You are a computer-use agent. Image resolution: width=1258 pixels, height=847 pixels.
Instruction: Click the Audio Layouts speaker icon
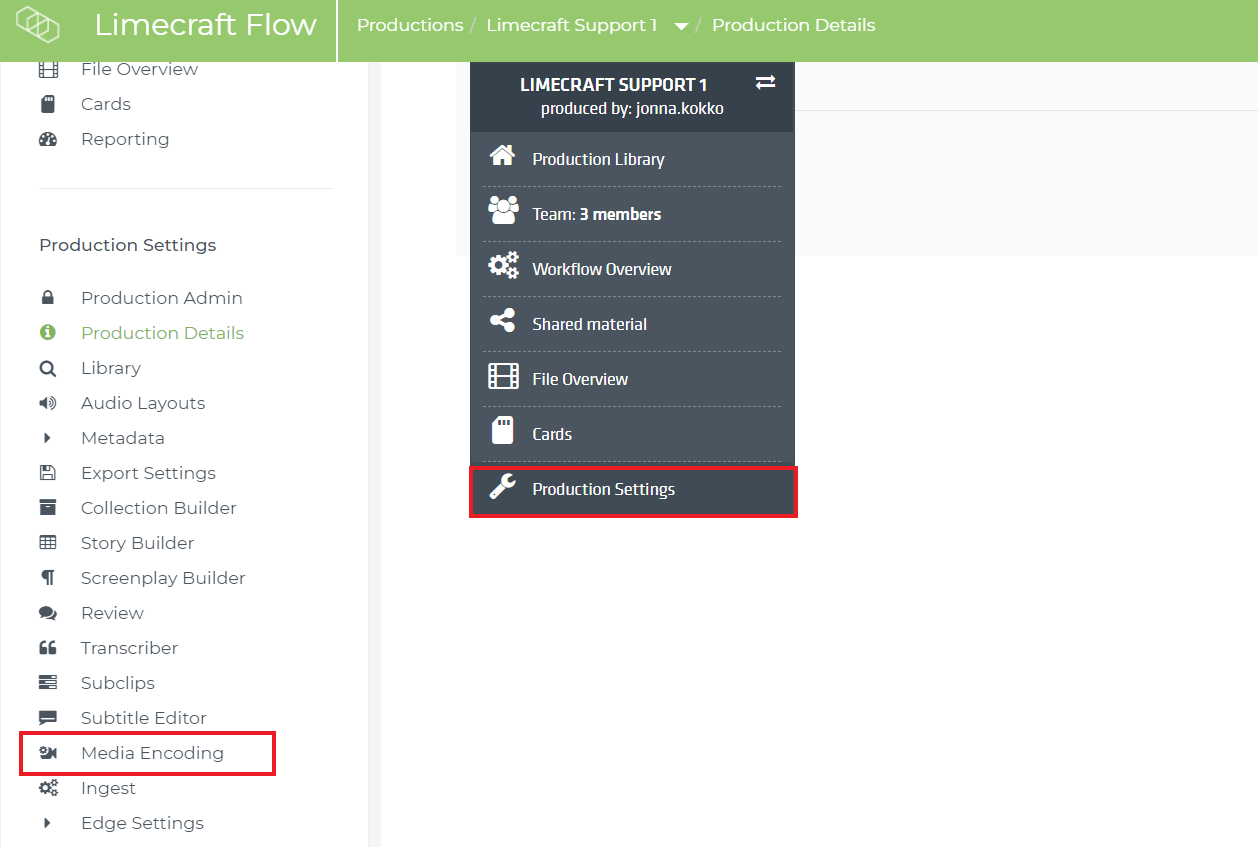coord(48,403)
